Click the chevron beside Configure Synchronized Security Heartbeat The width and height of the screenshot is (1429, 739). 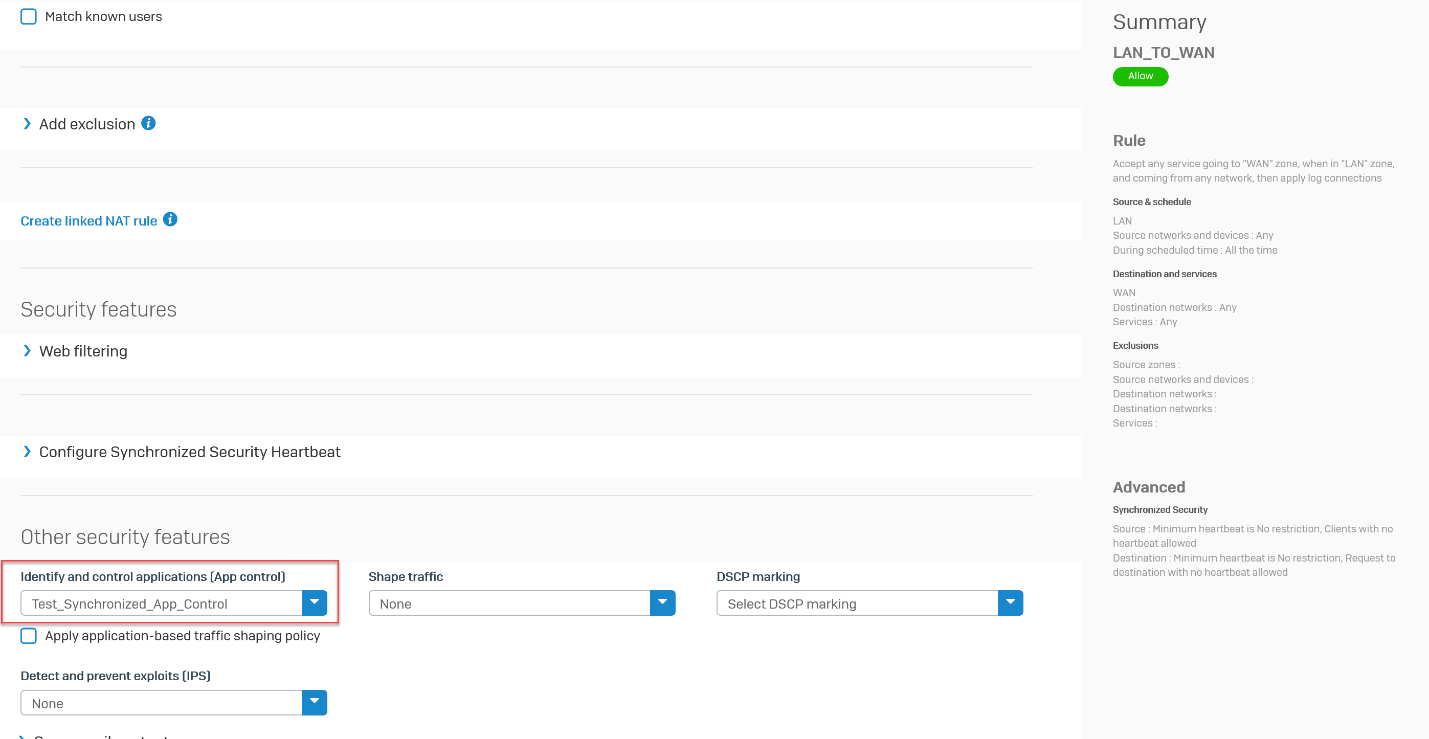pos(26,452)
